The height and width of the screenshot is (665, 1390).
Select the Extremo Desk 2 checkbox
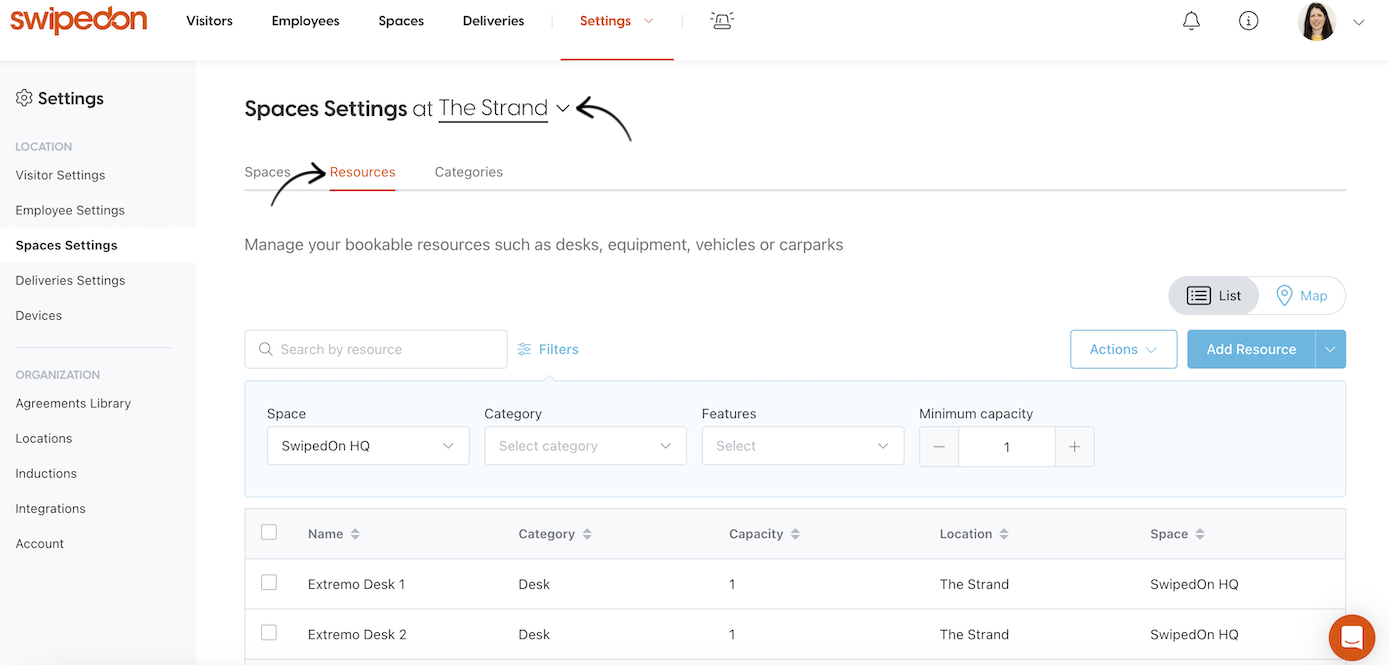(269, 633)
